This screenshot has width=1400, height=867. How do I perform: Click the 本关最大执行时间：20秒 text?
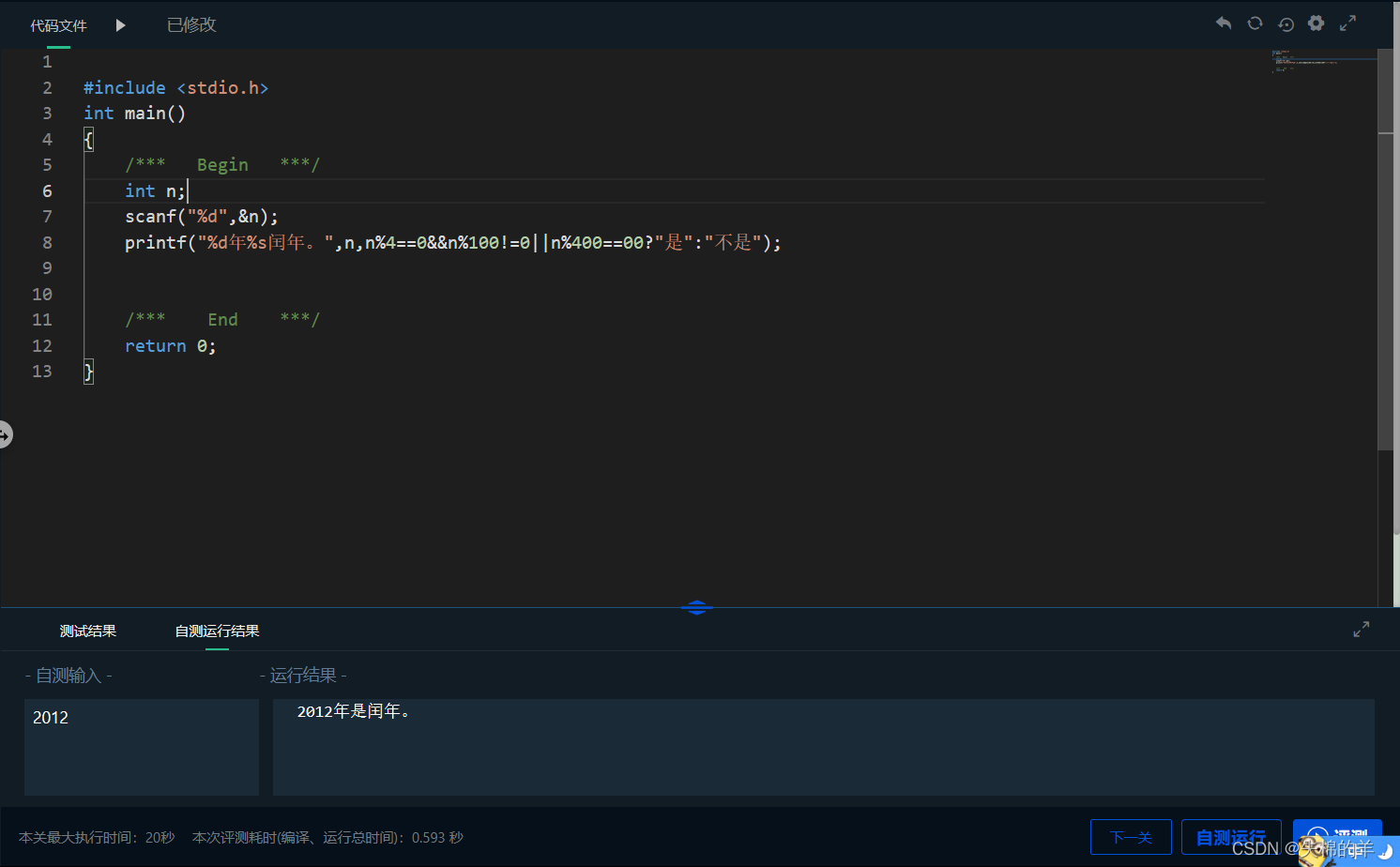click(97, 837)
